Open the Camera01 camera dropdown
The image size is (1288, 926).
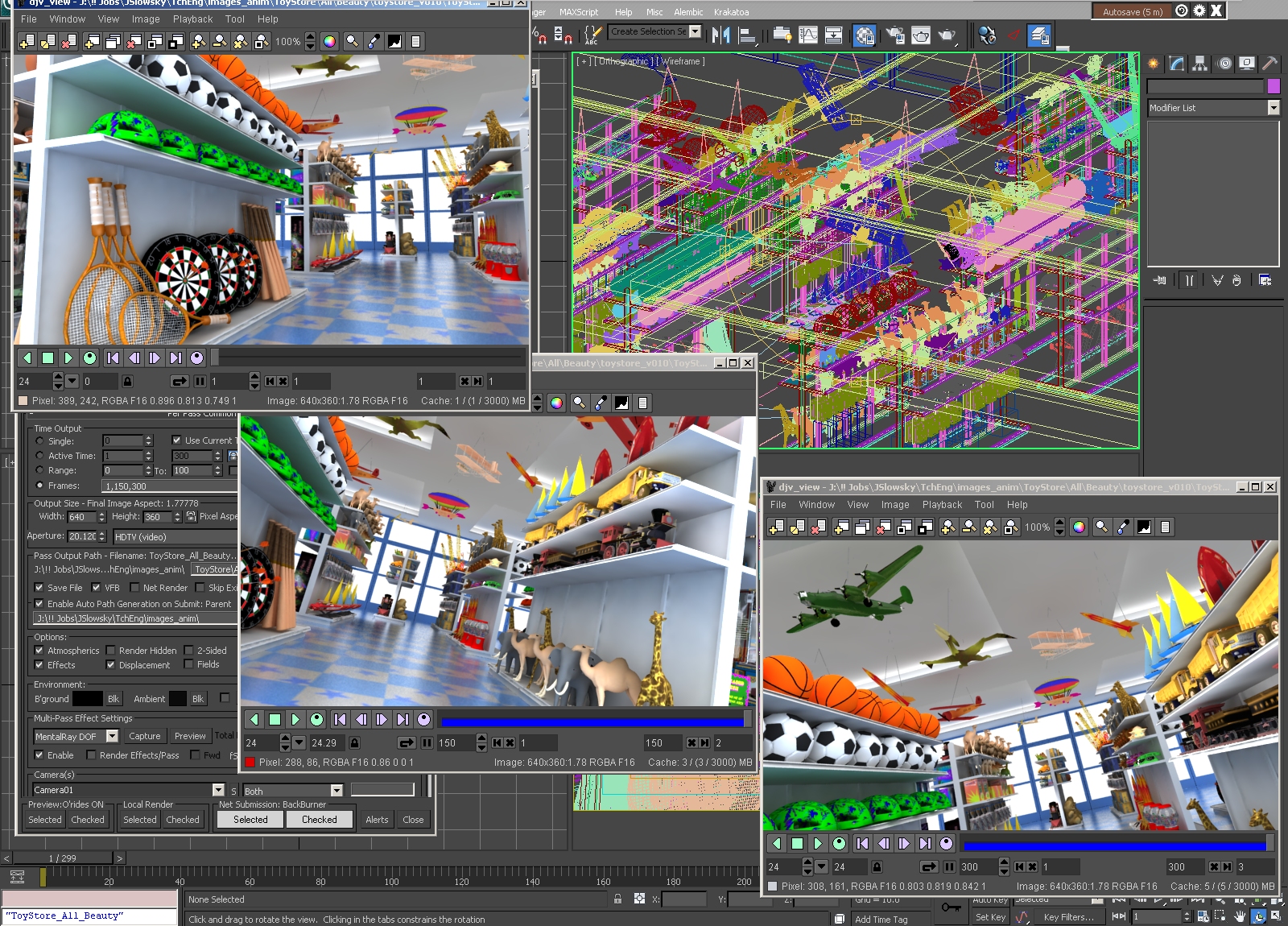point(218,790)
